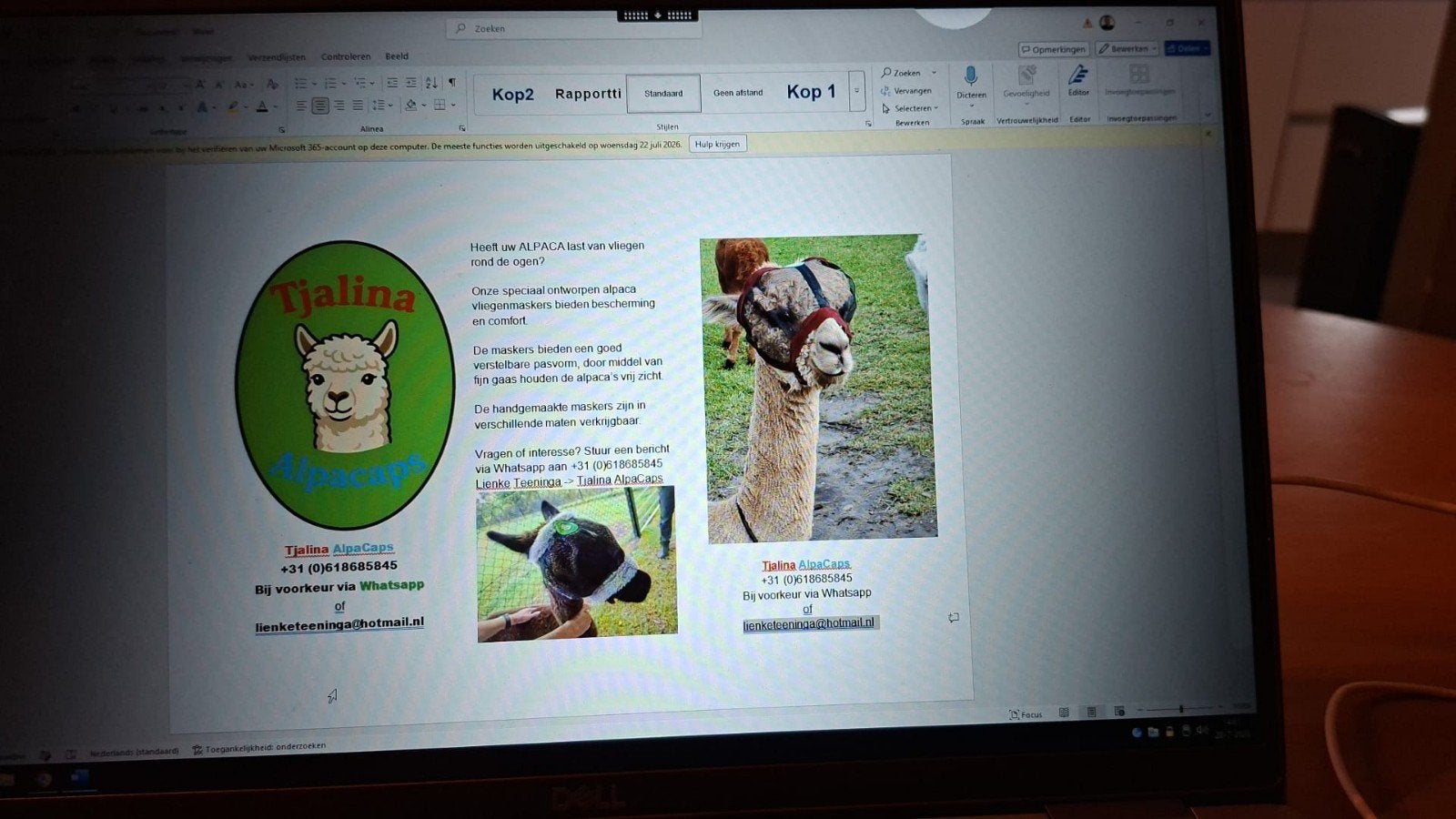Open the Beeld tab
This screenshot has height=819, width=1456.
pyautogui.click(x=397, y=56)
